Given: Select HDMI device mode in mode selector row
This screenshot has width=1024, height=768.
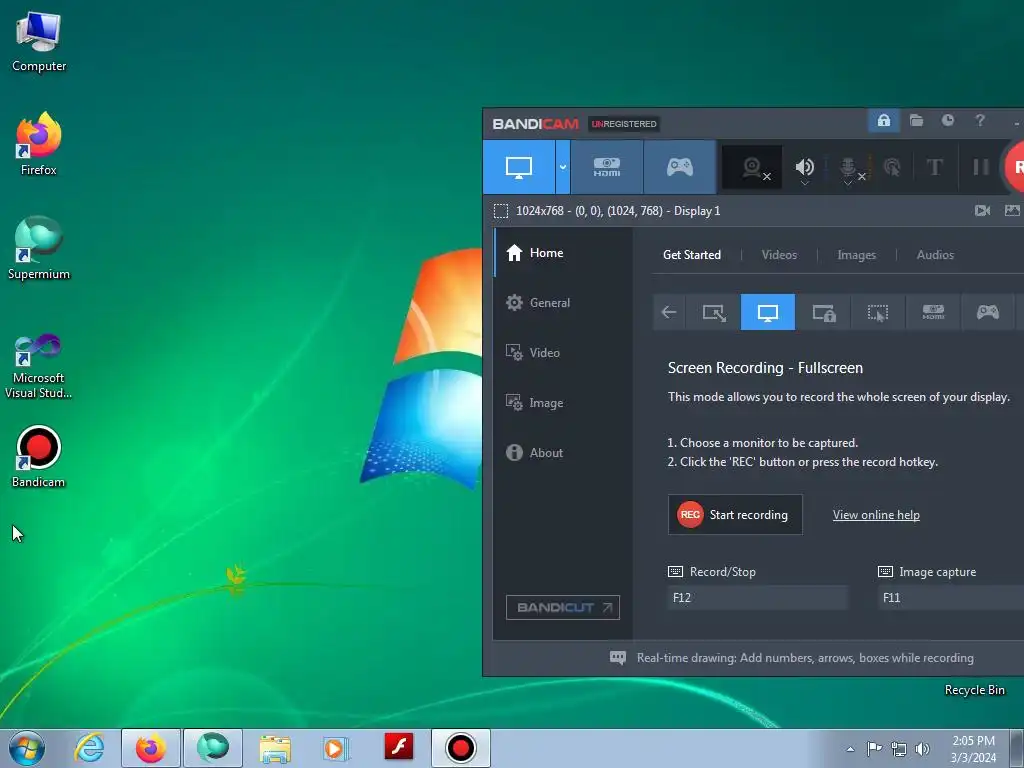Looking at the screenshot, I should pos(933,312).
